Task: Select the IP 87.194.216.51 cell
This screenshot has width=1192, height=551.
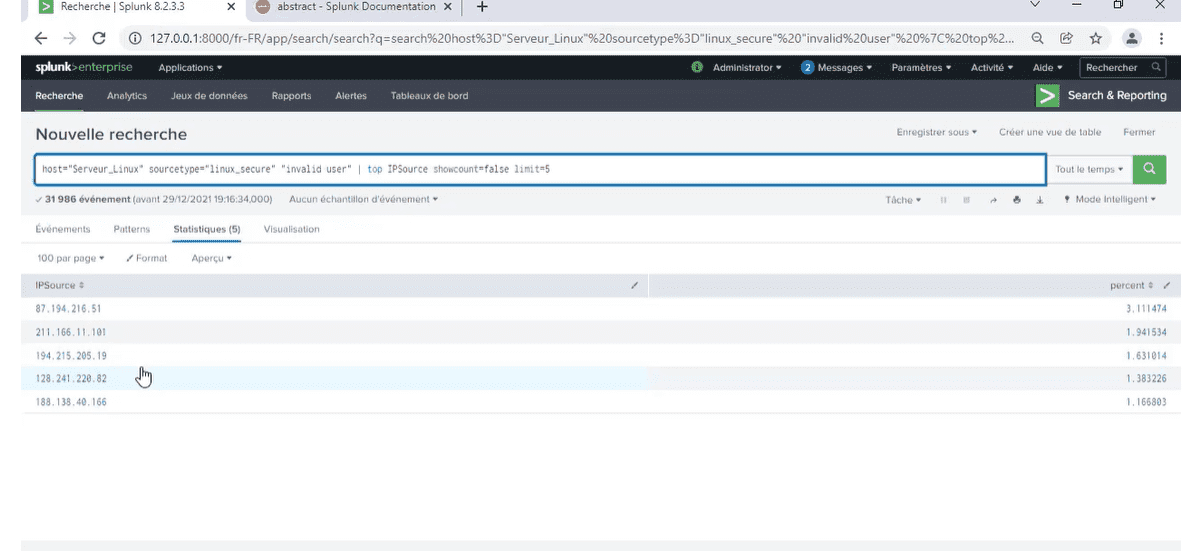Action: click(x=68, y=309)
